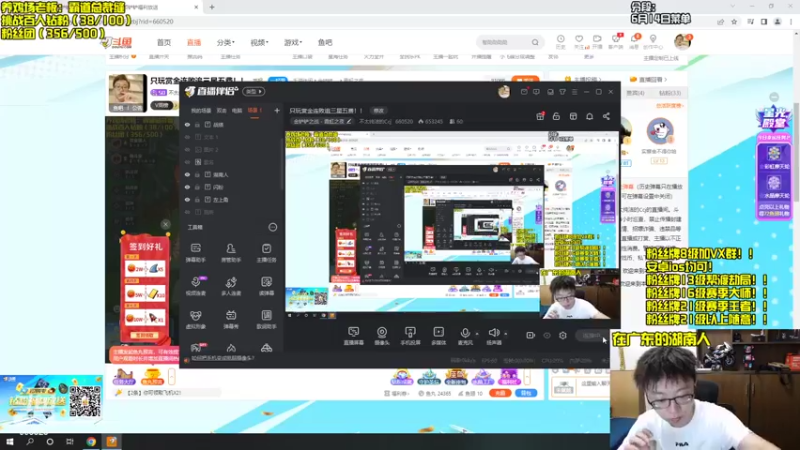The height and width of the screenshot is (450, 800).
Task: Select the orange 场景 scene tab
Action: (254, 110)
